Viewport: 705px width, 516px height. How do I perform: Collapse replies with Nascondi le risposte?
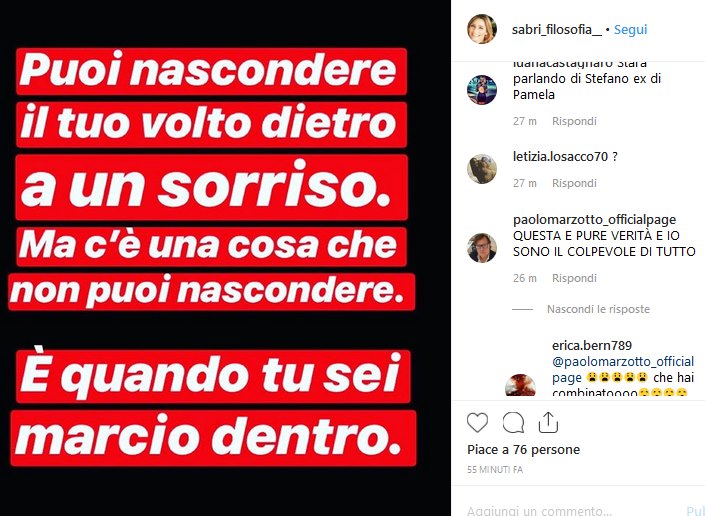tap(598, 309)
